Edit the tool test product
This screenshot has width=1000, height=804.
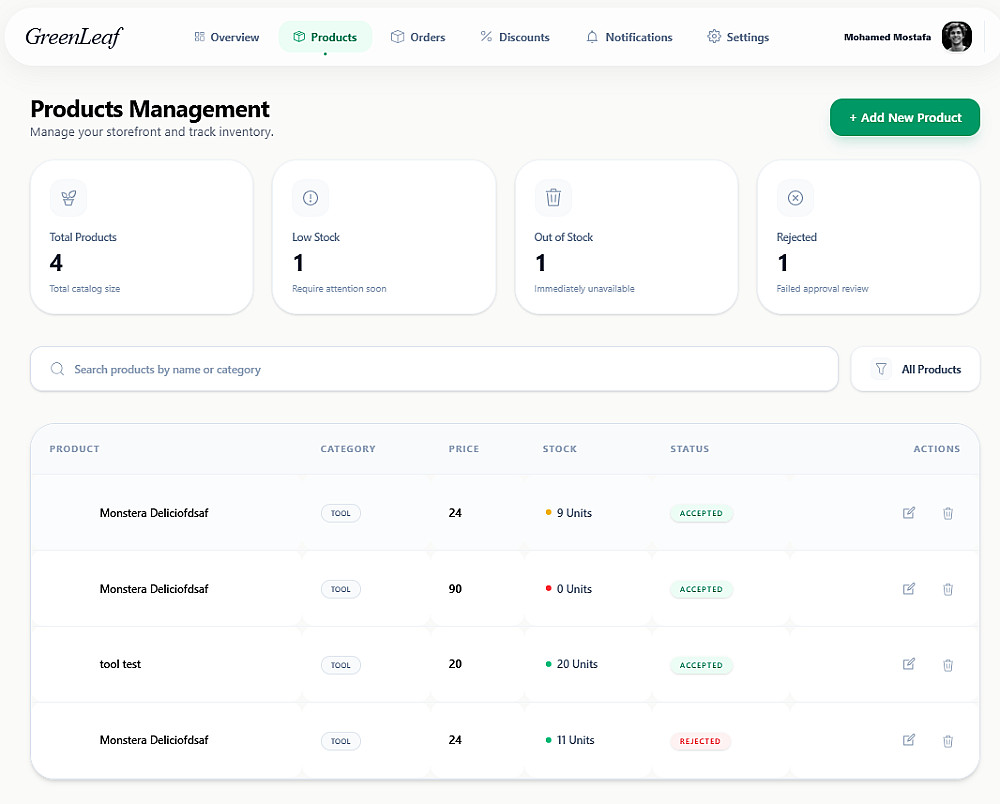[x=909, y=664]
